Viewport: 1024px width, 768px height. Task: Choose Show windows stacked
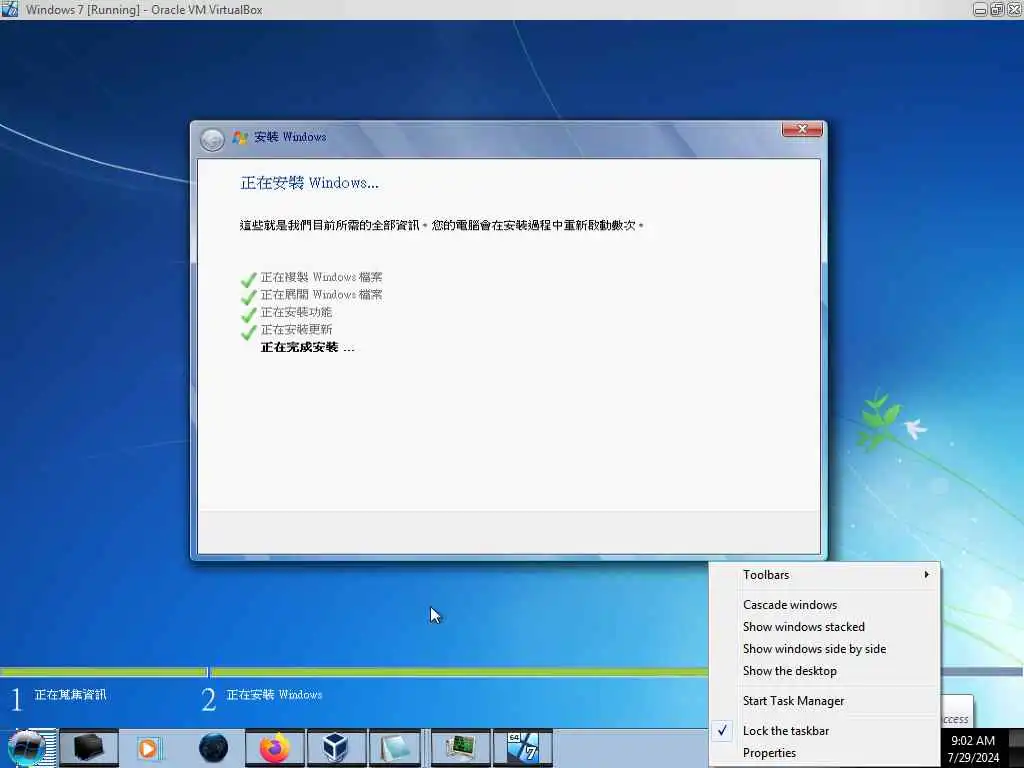point(825,627)
